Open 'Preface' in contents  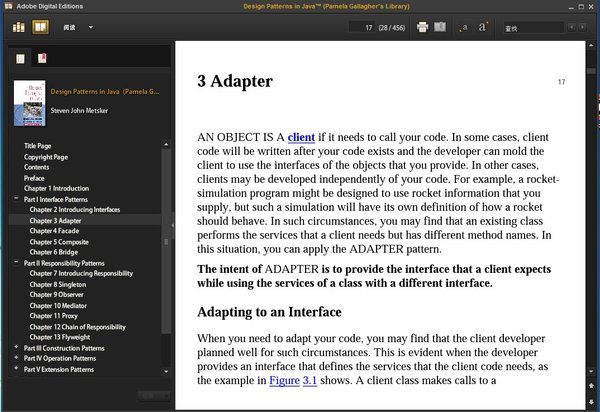(34, 178)
